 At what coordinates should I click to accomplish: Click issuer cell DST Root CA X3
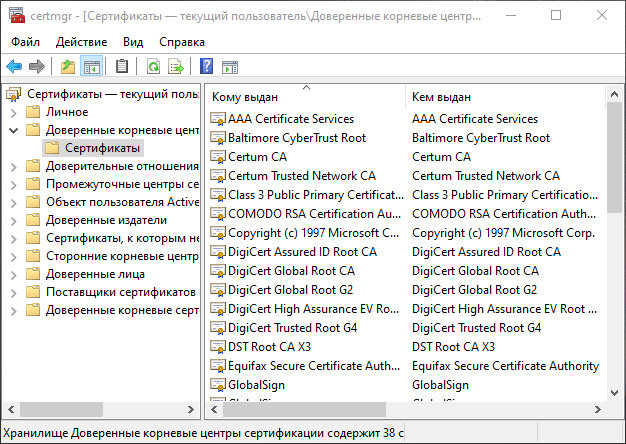[453, 347]
